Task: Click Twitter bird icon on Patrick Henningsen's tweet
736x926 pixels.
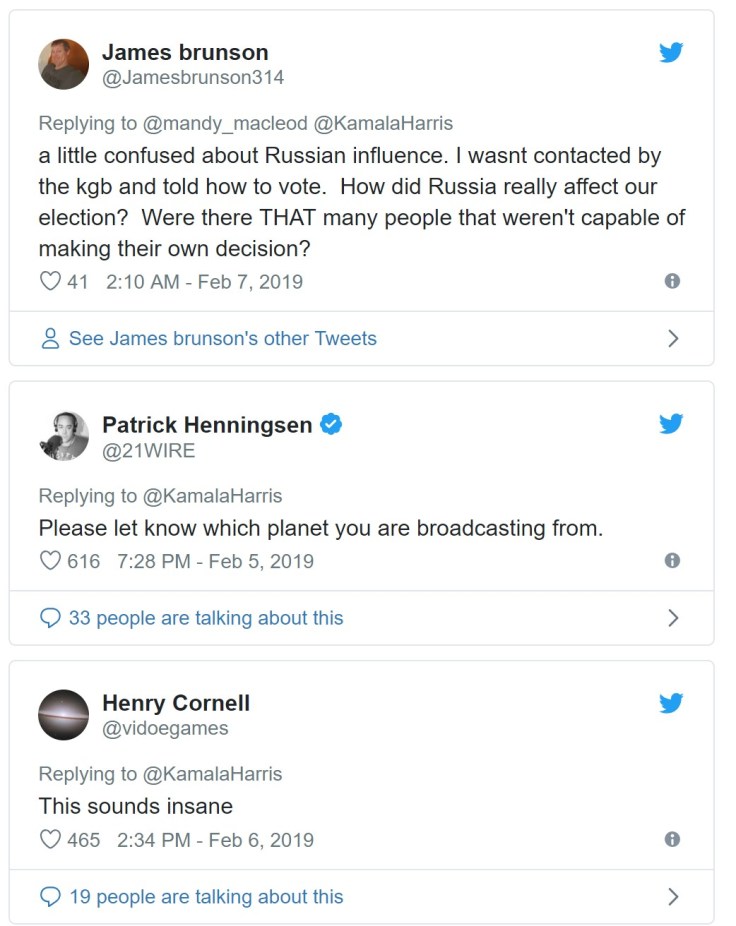Action: tap(671, 424)
